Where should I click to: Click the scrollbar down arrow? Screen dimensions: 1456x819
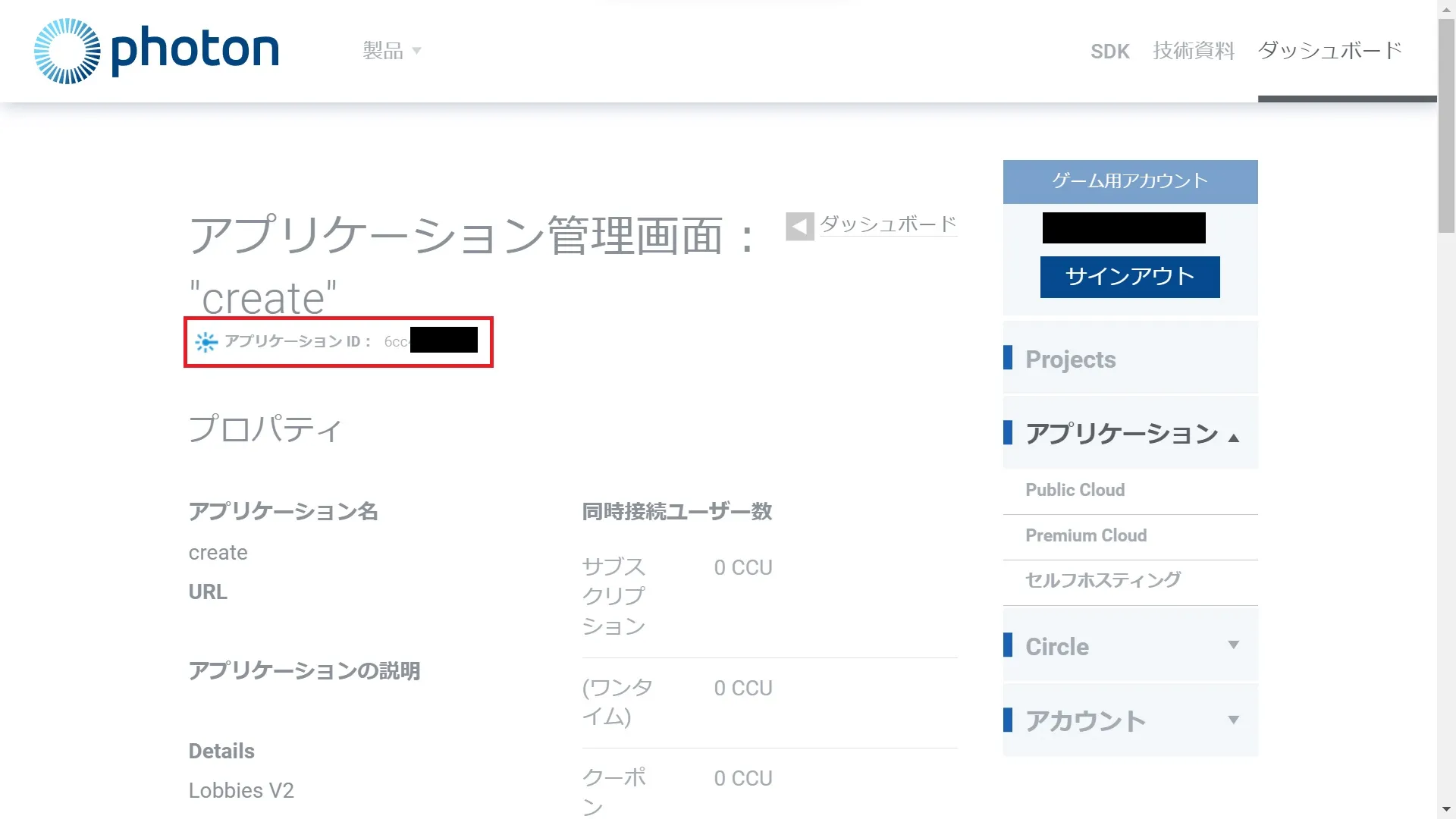click(x=1446, y=810)
